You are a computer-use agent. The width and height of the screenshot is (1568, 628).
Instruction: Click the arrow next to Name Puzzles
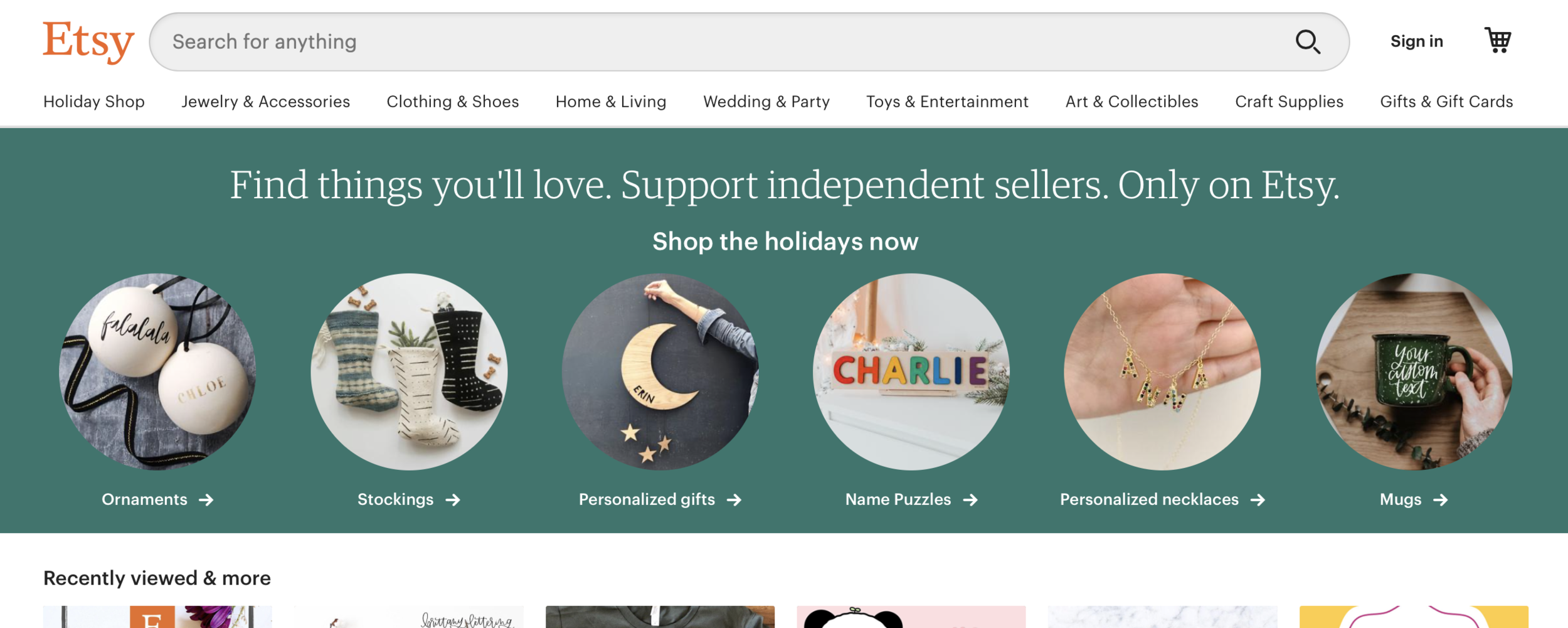(971, 499)
